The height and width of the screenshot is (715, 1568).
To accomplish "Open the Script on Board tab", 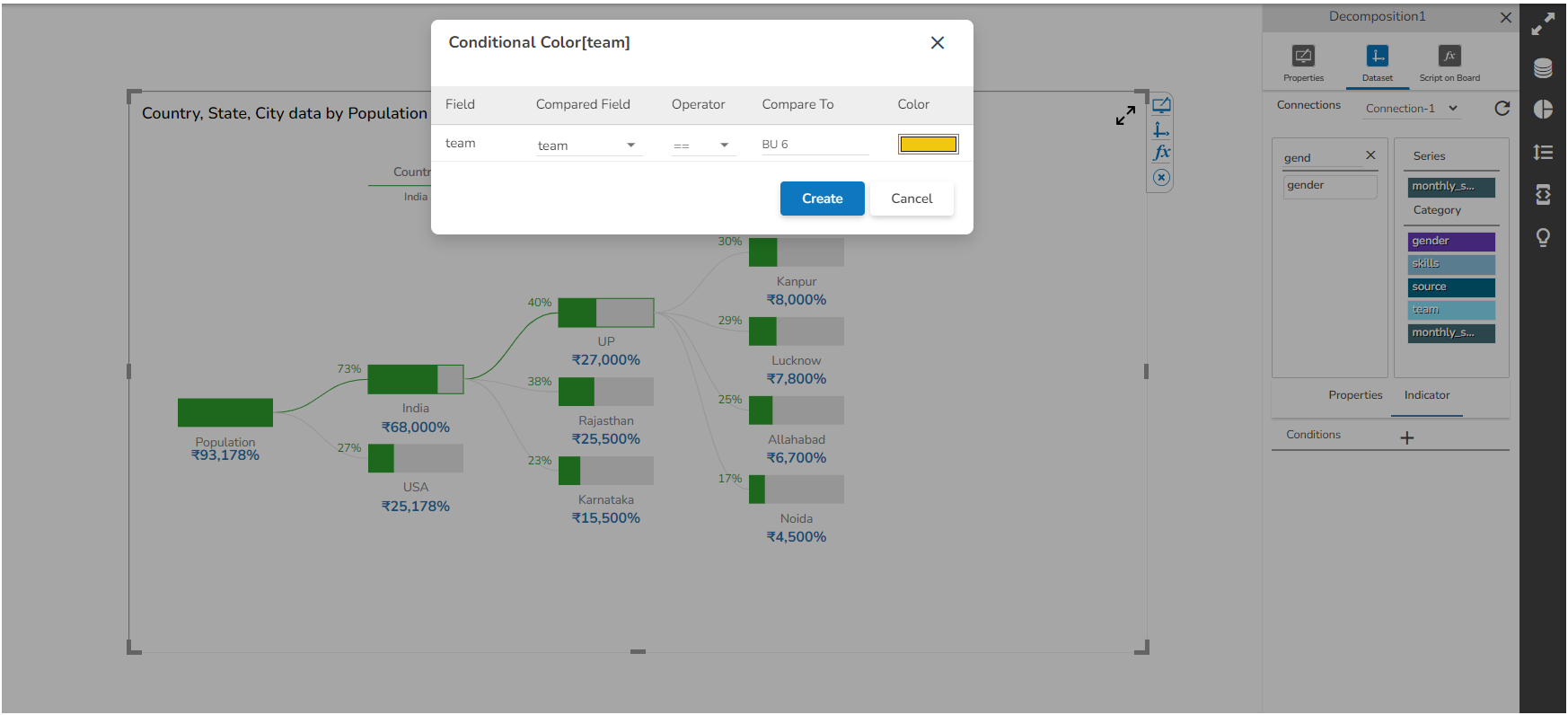I will click(1449, 63).
